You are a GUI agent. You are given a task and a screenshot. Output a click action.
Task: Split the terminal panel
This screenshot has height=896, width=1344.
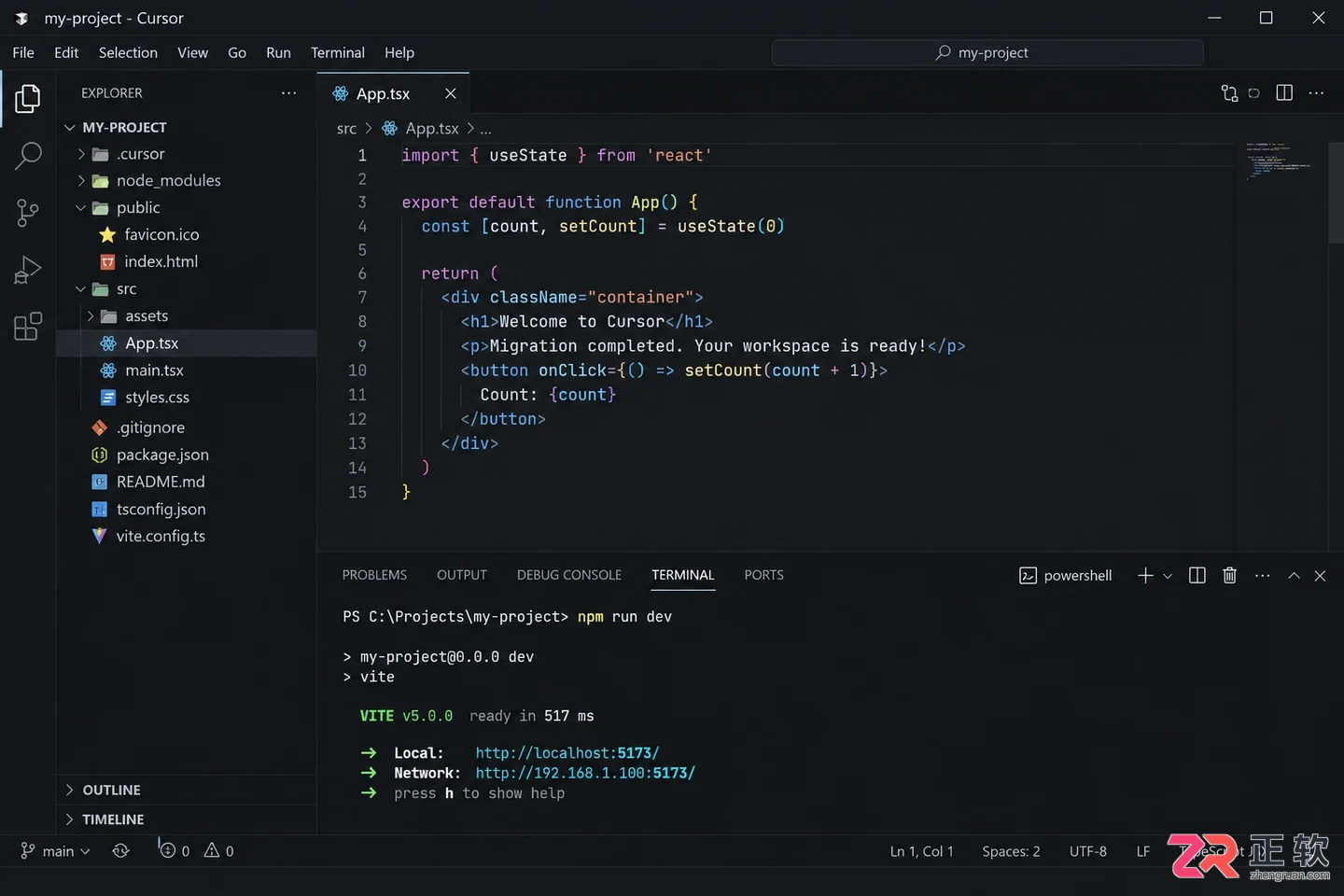click(x=1197, y=576)
